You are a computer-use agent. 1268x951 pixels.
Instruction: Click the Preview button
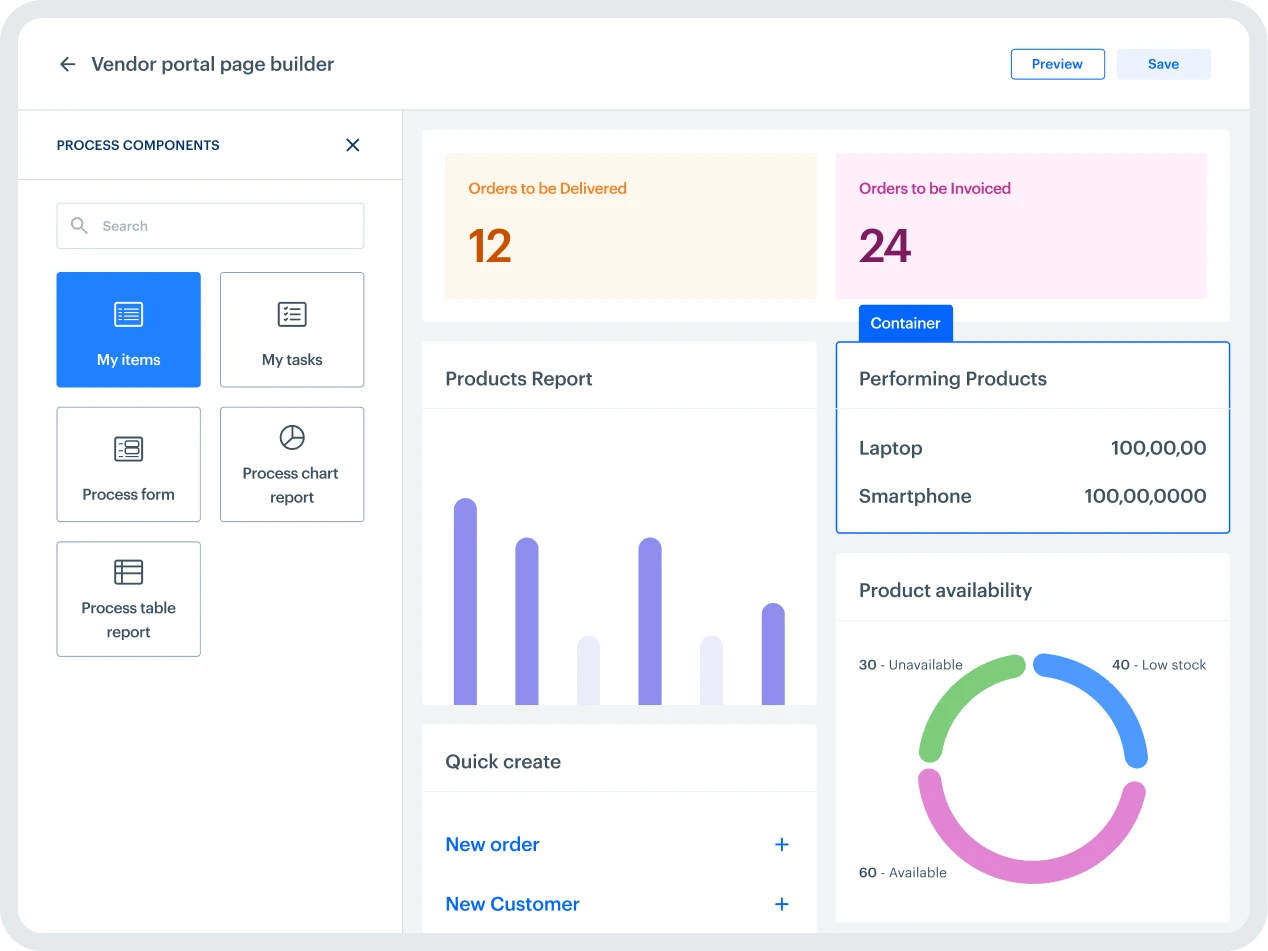click(1058, 64)
